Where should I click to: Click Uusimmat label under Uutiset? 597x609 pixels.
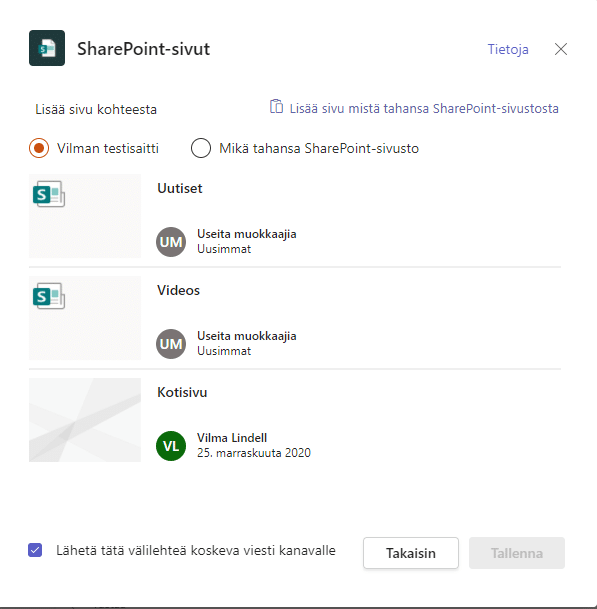point(224,249)
